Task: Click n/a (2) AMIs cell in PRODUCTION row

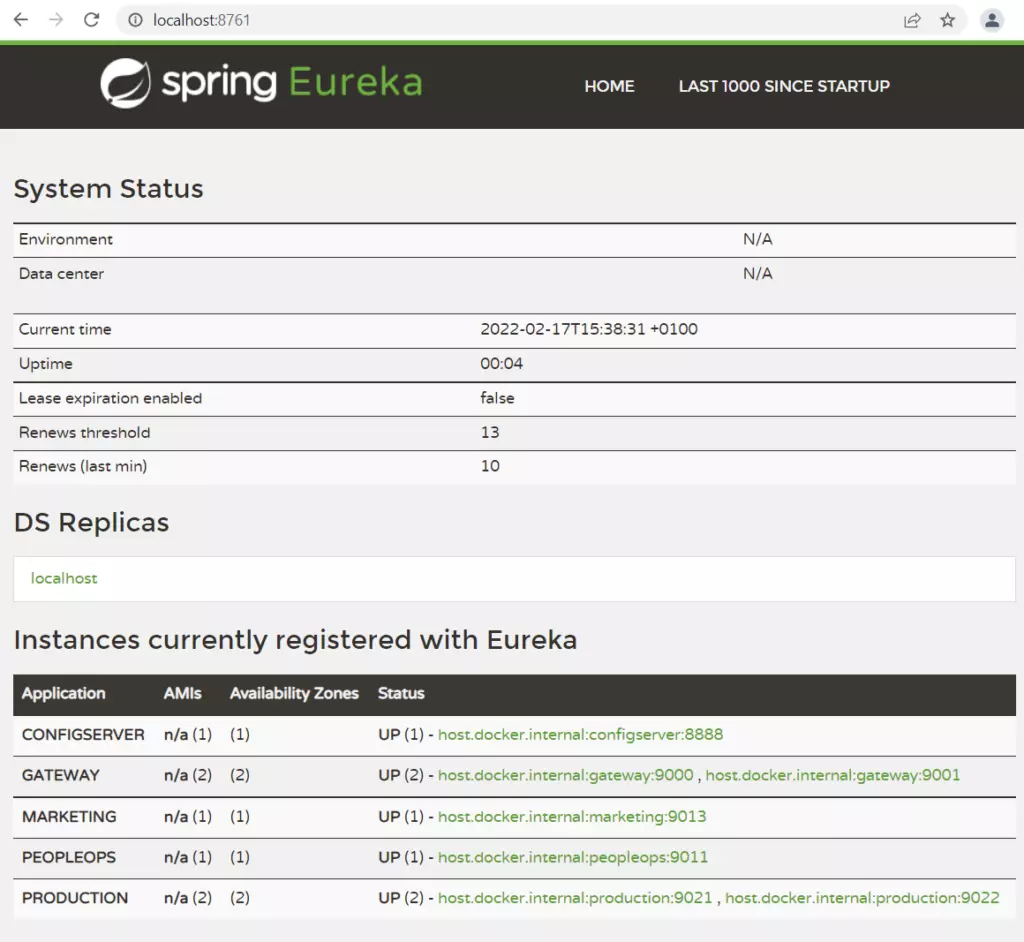Action: tap(187, 898)
